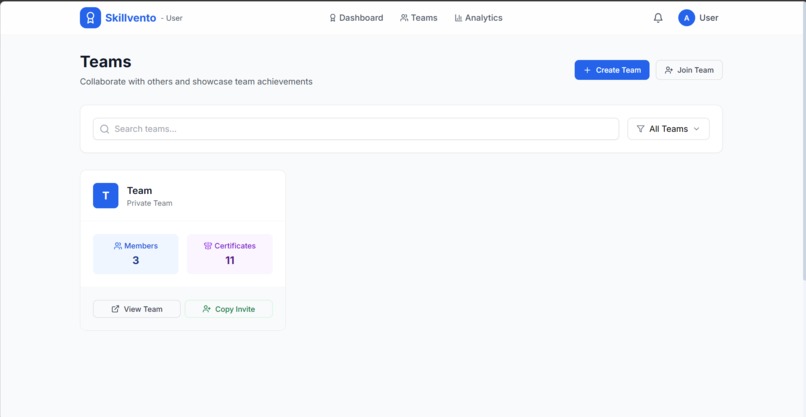
Task: Go to the Teams nav item
Action: click(418, 18)
